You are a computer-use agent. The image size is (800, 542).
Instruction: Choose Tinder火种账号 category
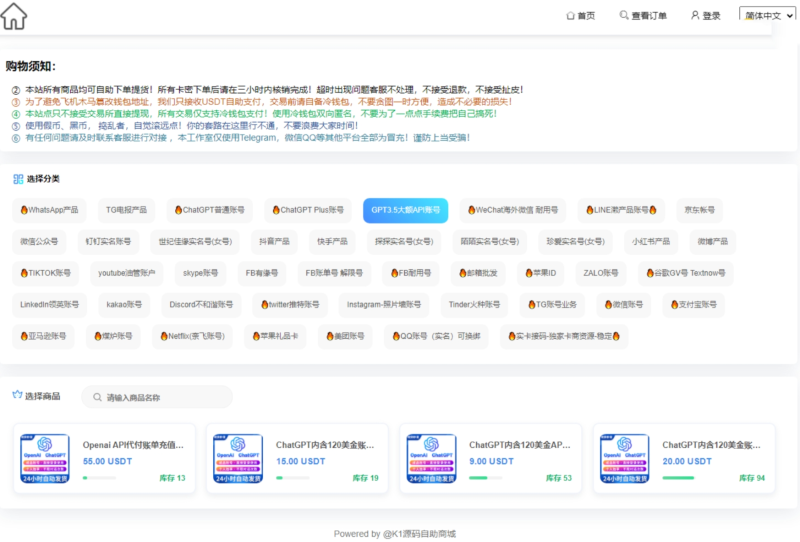point(474,305)
